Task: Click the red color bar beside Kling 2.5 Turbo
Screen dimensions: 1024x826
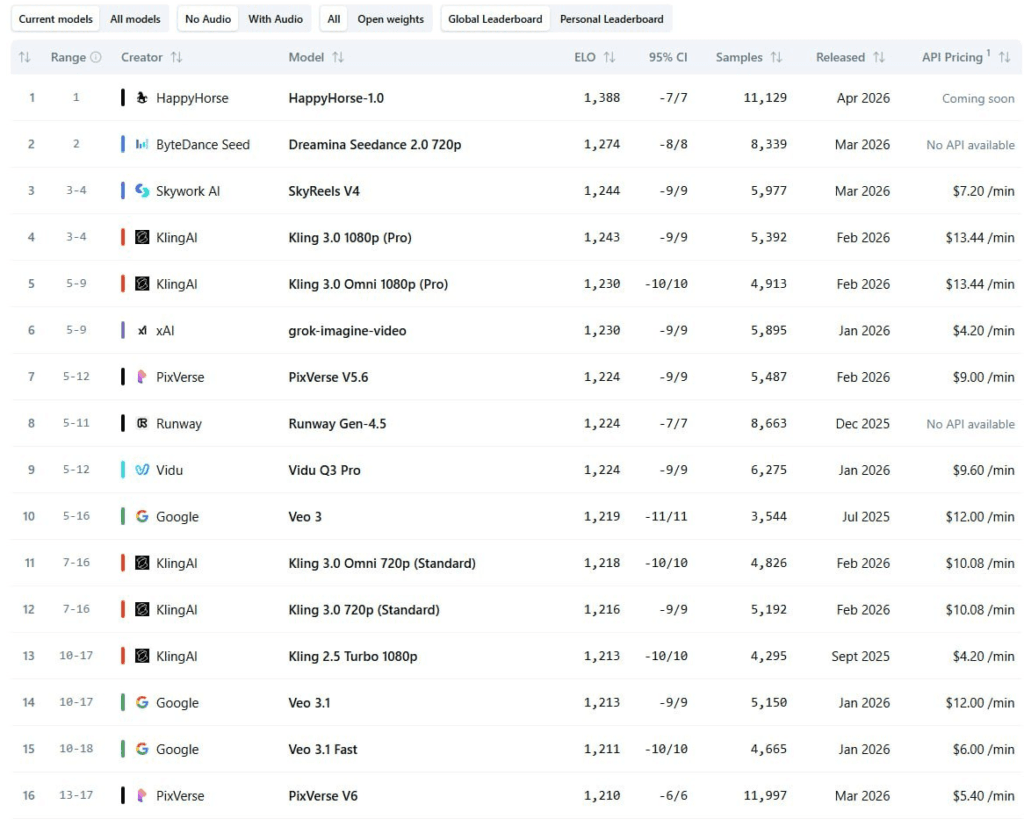Action: pyautogui.click(x=123, y=656)
